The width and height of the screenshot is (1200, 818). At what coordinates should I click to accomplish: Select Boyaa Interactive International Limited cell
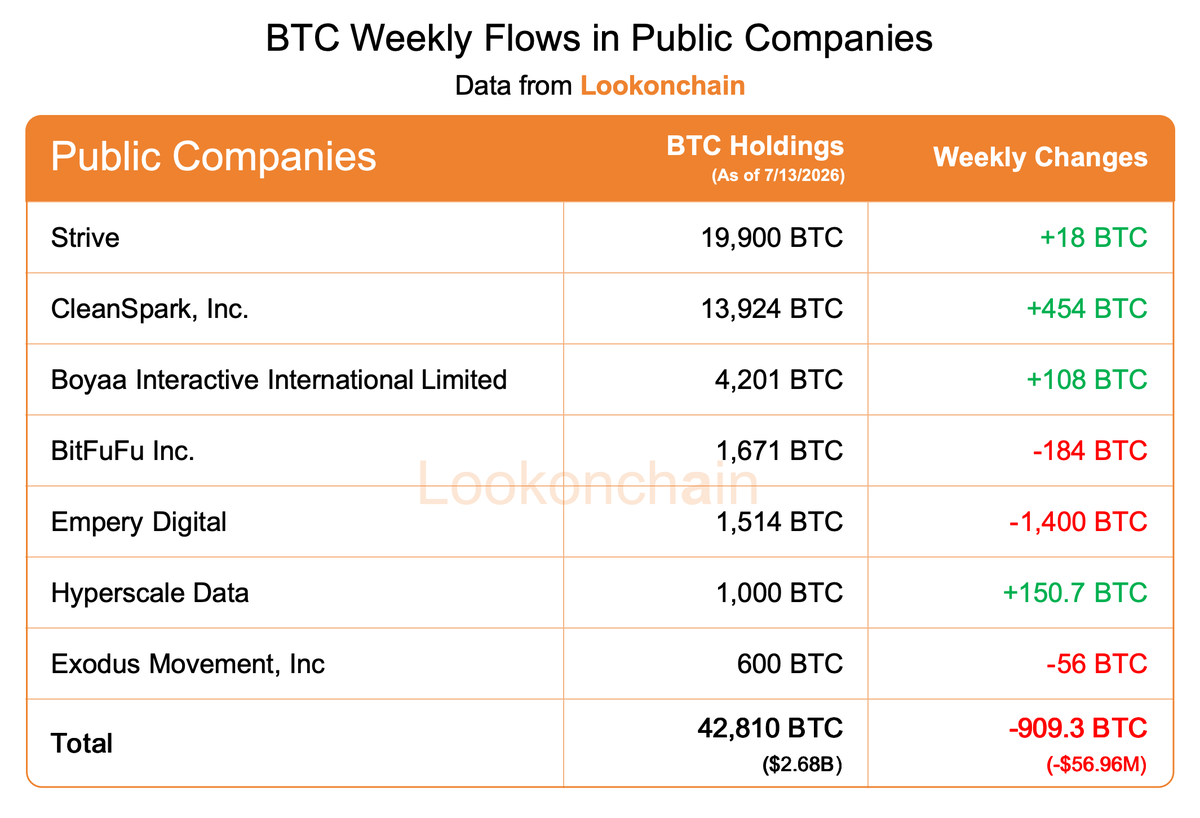point(279,380)
